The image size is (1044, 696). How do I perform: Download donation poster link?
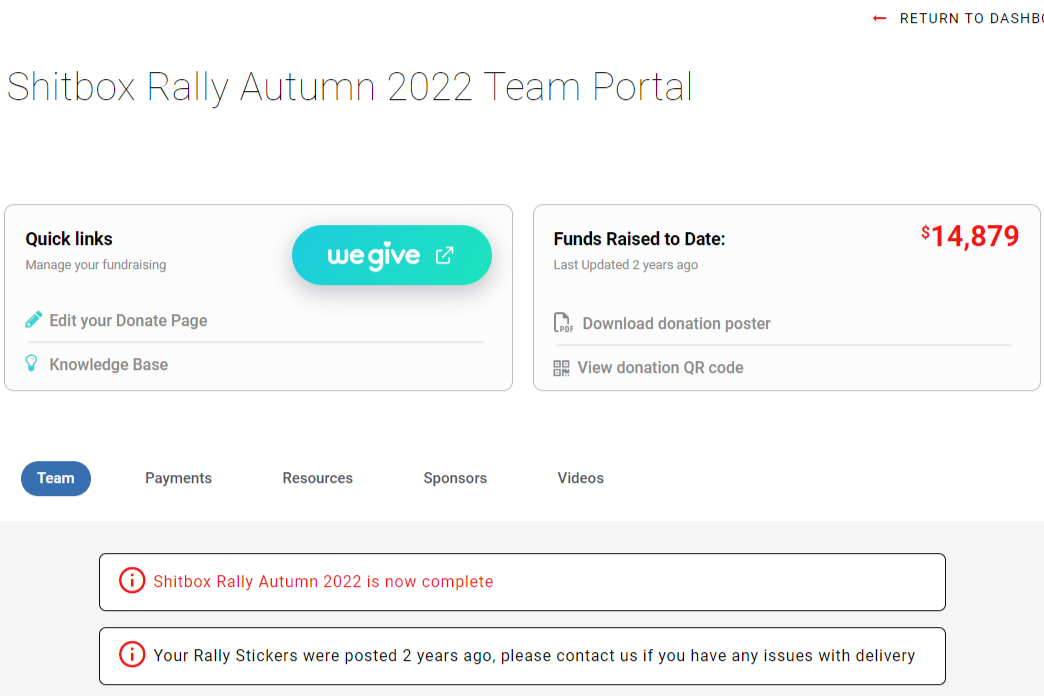pyautogui.click(x=676, y=324)
